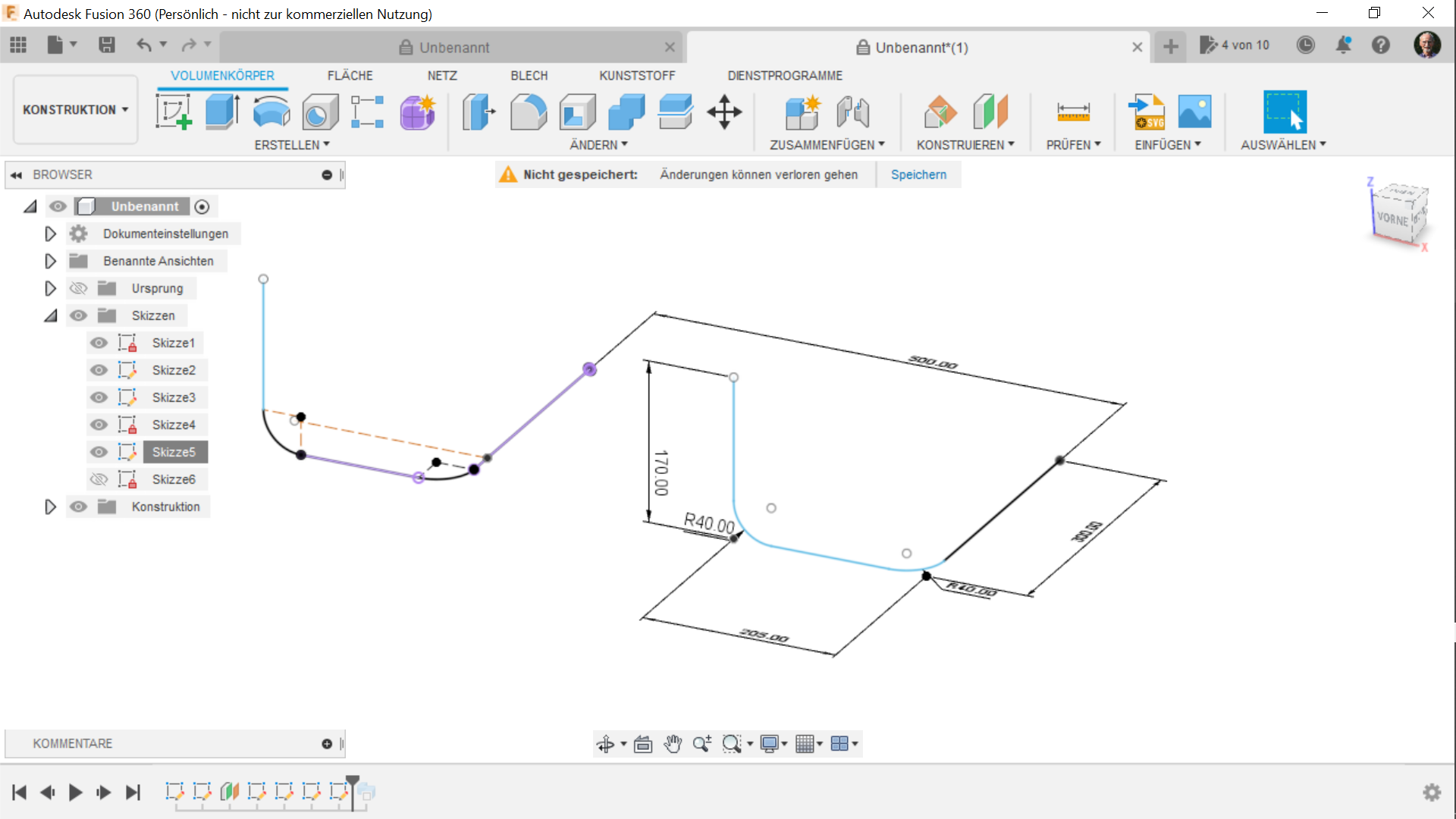Click the Save disk icon
Viewport: 1456px width, 819px height.
107,45
